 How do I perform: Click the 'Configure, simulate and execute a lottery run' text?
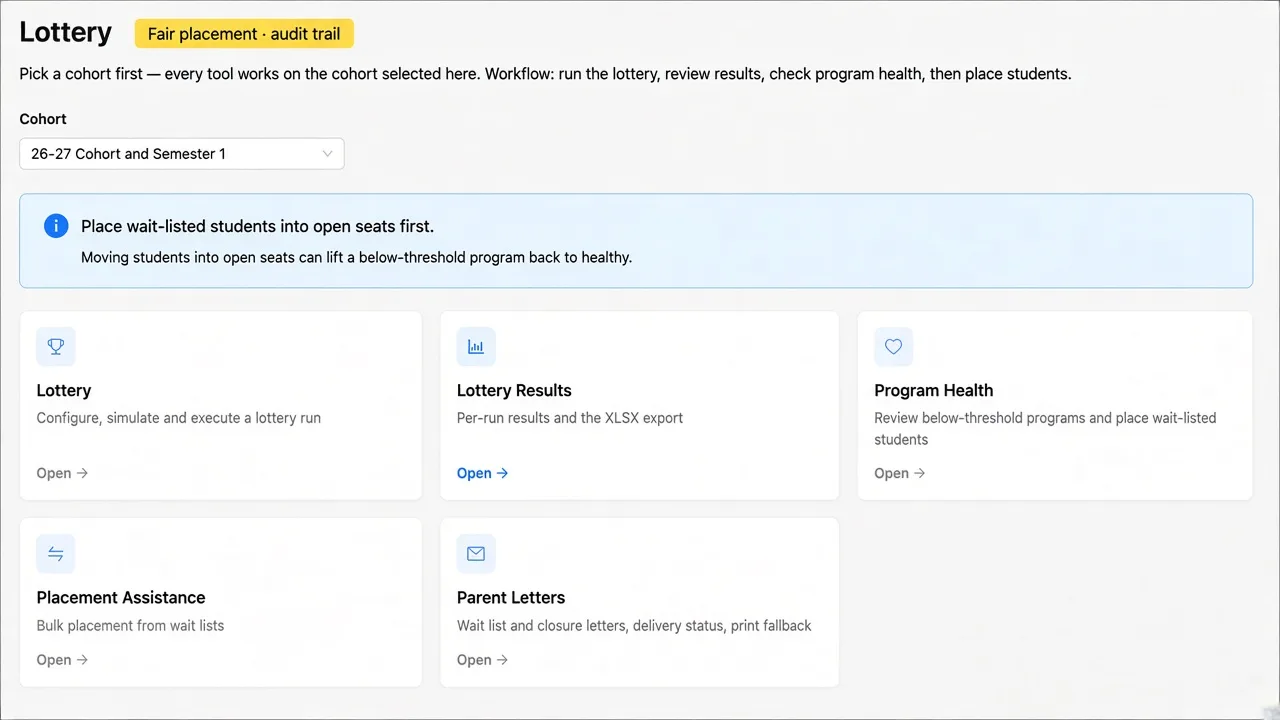pos(179,418)
